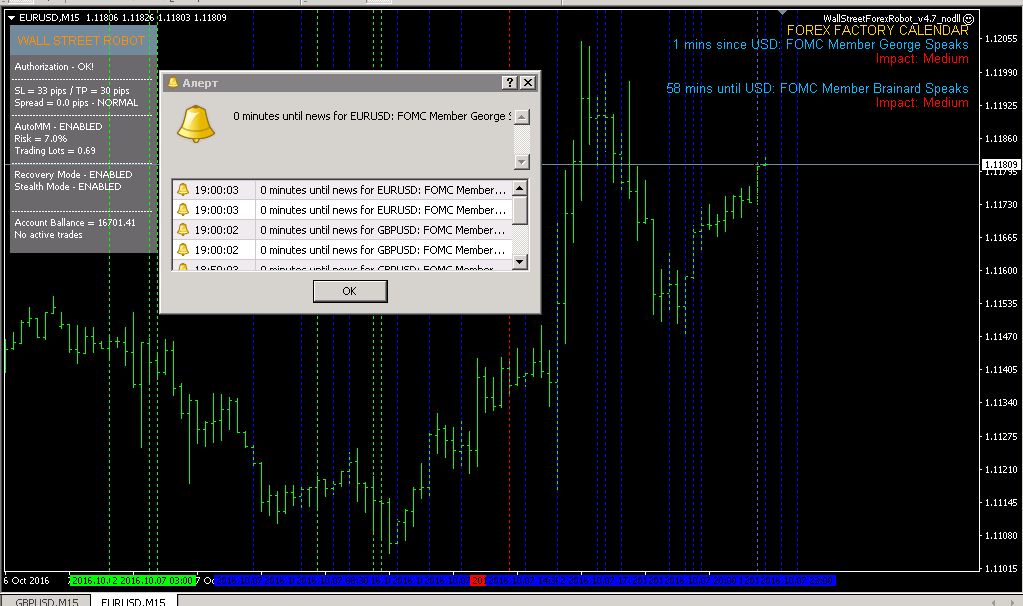Click the large bell alert icon
Image resolution: width=1023 pixels, height=606 pixels.
coord(196,124)
